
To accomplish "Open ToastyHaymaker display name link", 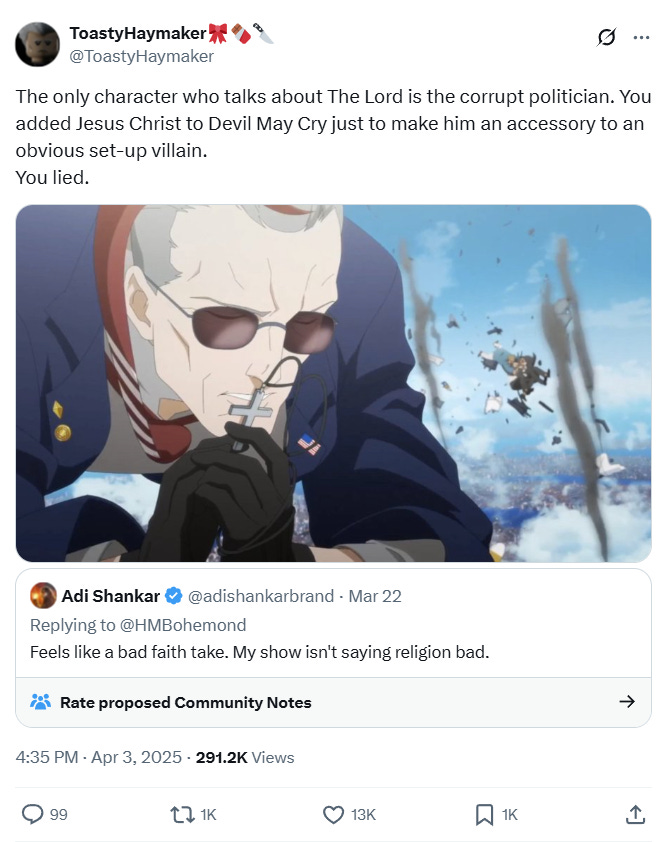I will [137, 33].
